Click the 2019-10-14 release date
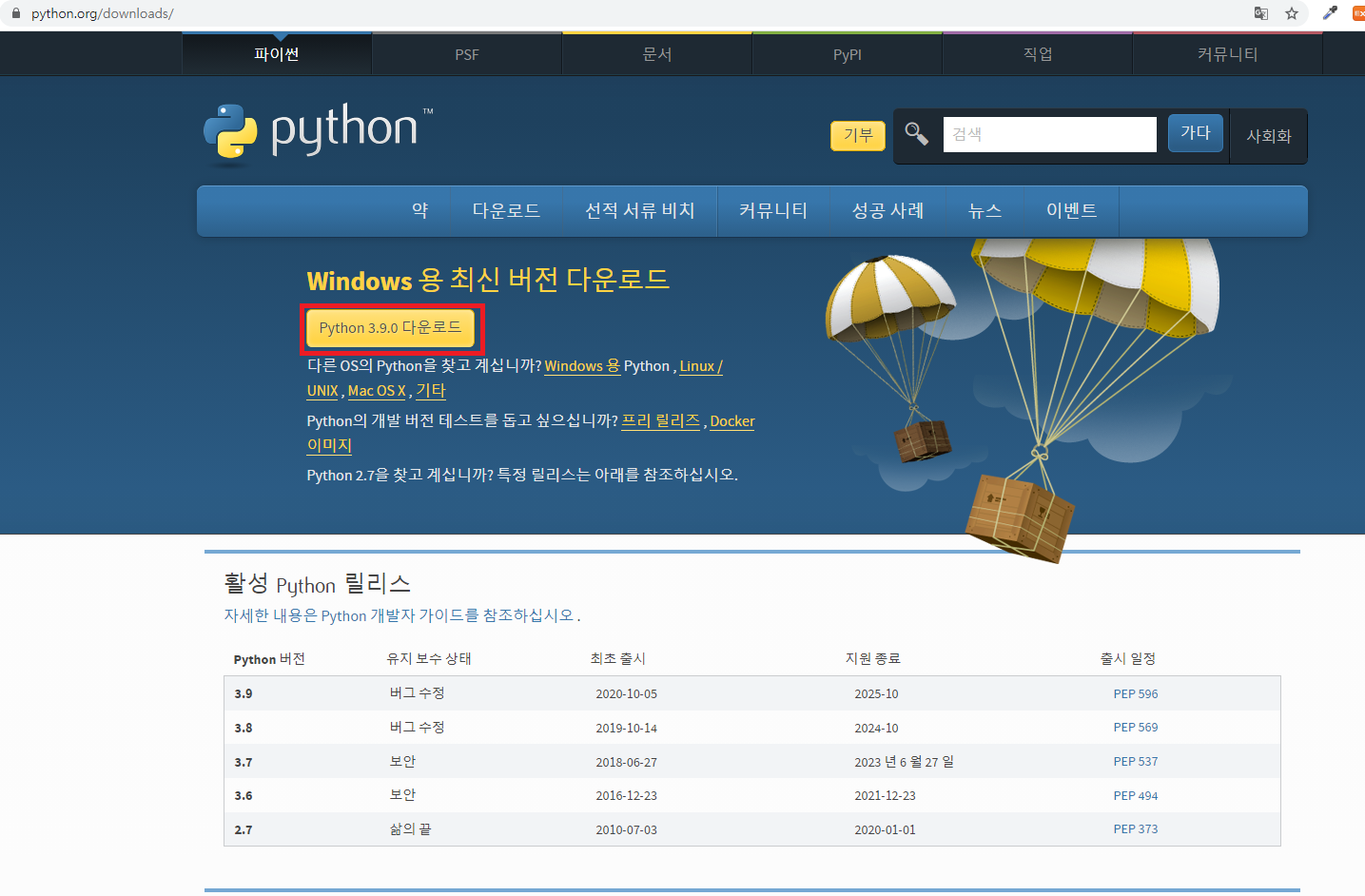Image resolution: width=1365 pixels, height=896 pixels. click(x=626, y=728)
